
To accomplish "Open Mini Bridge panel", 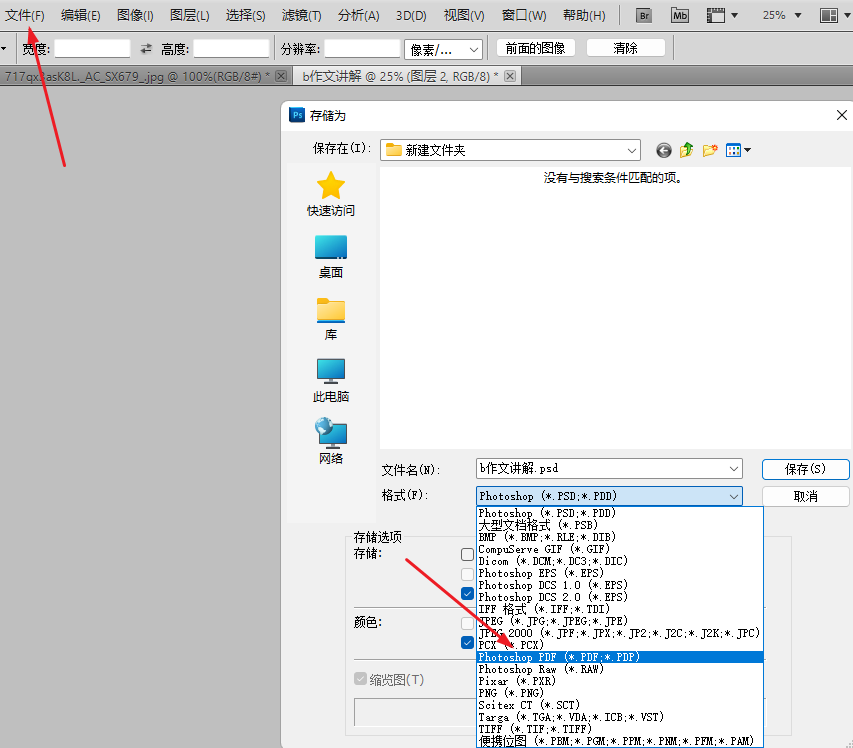I will tap(679, 15).
